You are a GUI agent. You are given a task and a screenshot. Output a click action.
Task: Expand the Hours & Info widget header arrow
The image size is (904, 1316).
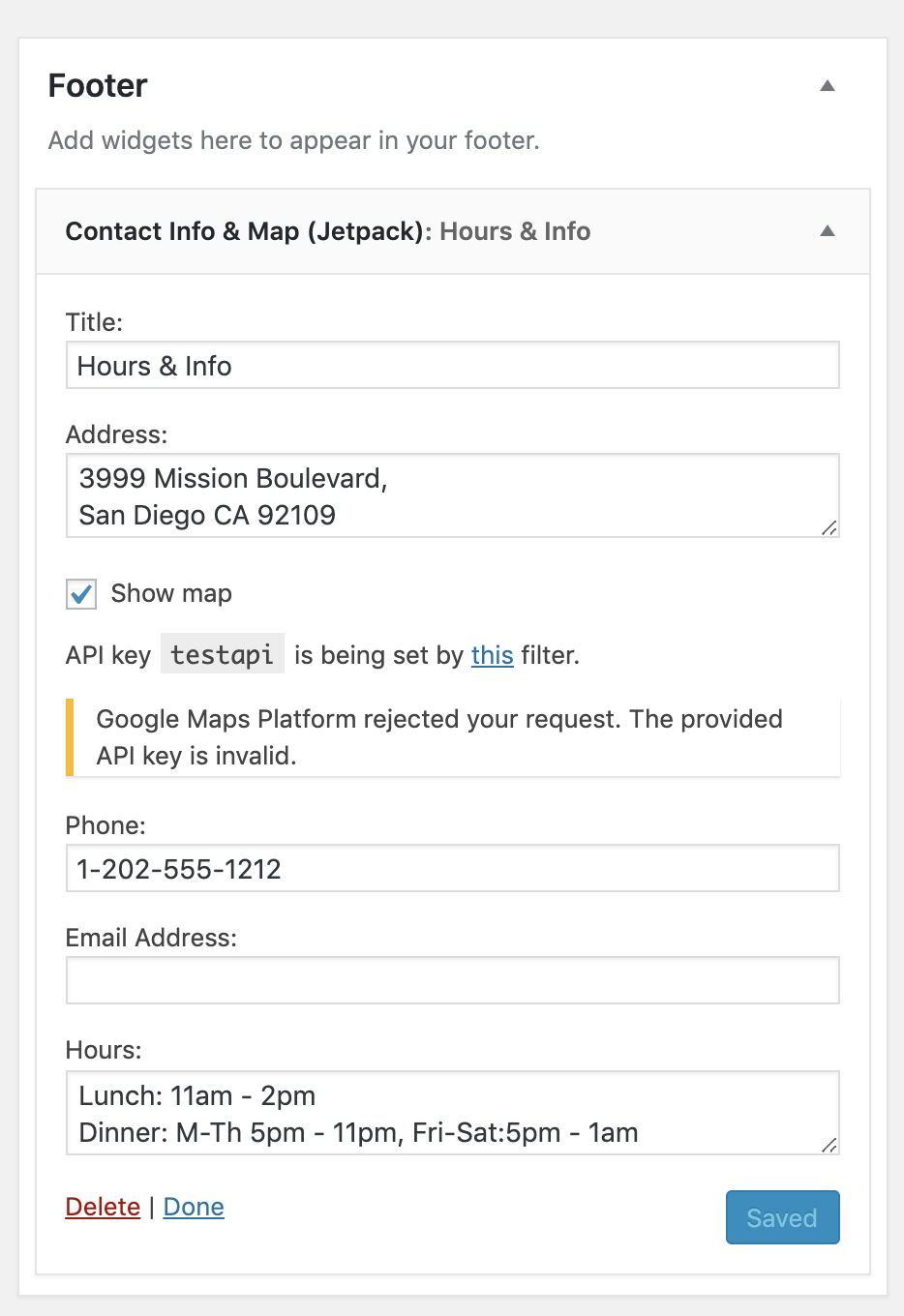(828, 231)
